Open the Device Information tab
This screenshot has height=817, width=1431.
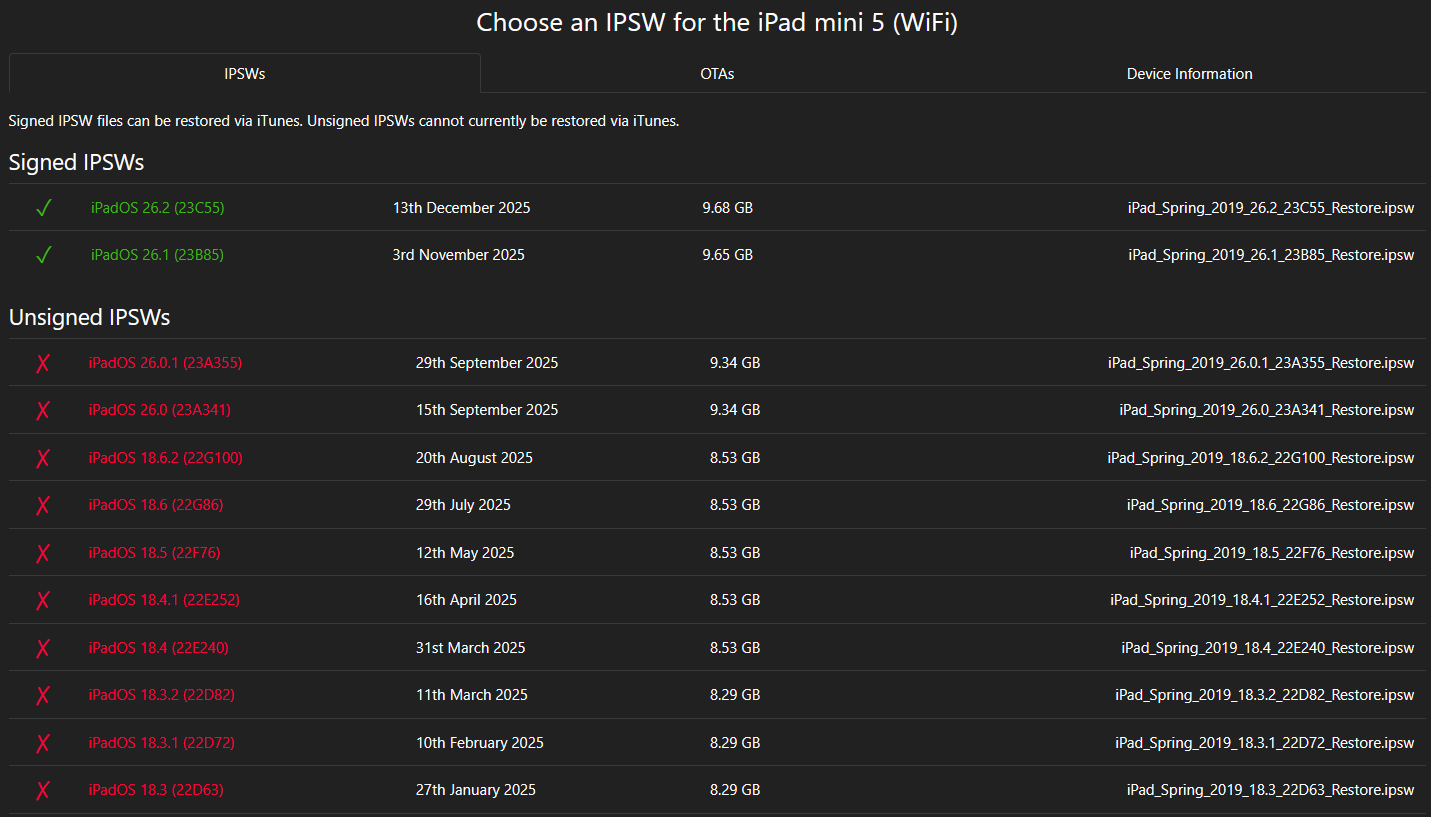[1189, 74]
